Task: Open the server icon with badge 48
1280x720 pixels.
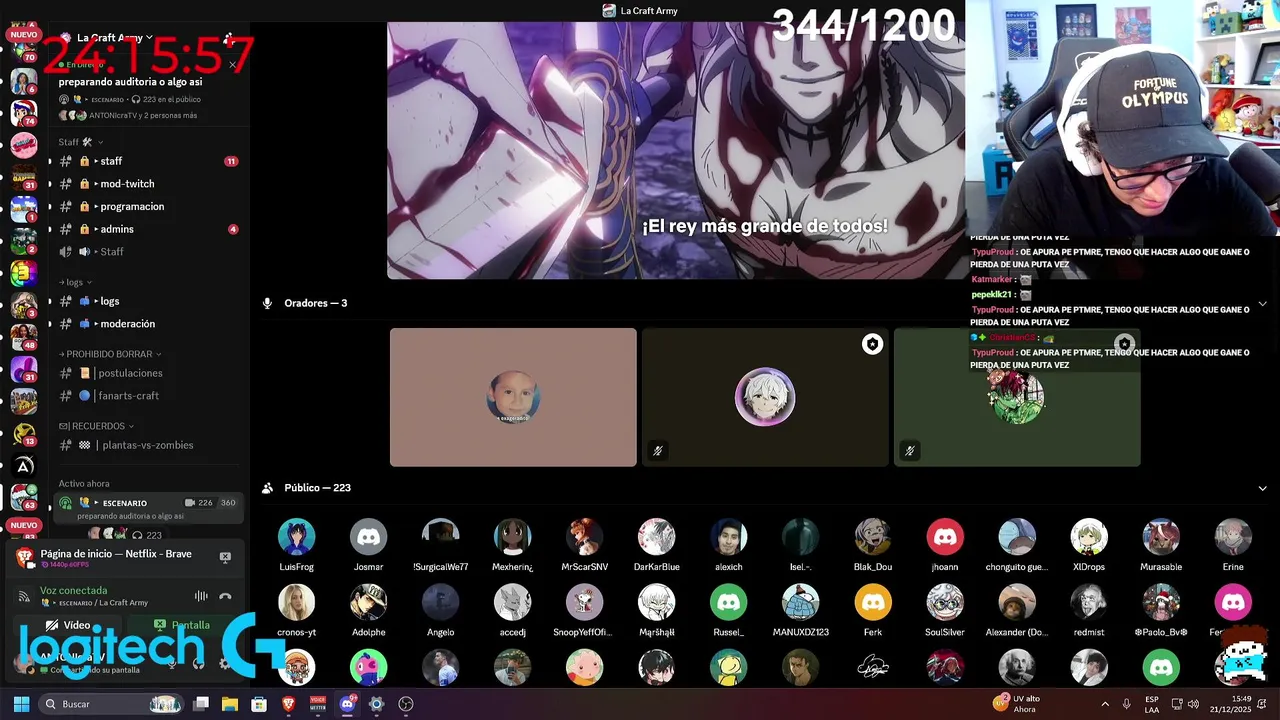Action: [x=24, y=337]
